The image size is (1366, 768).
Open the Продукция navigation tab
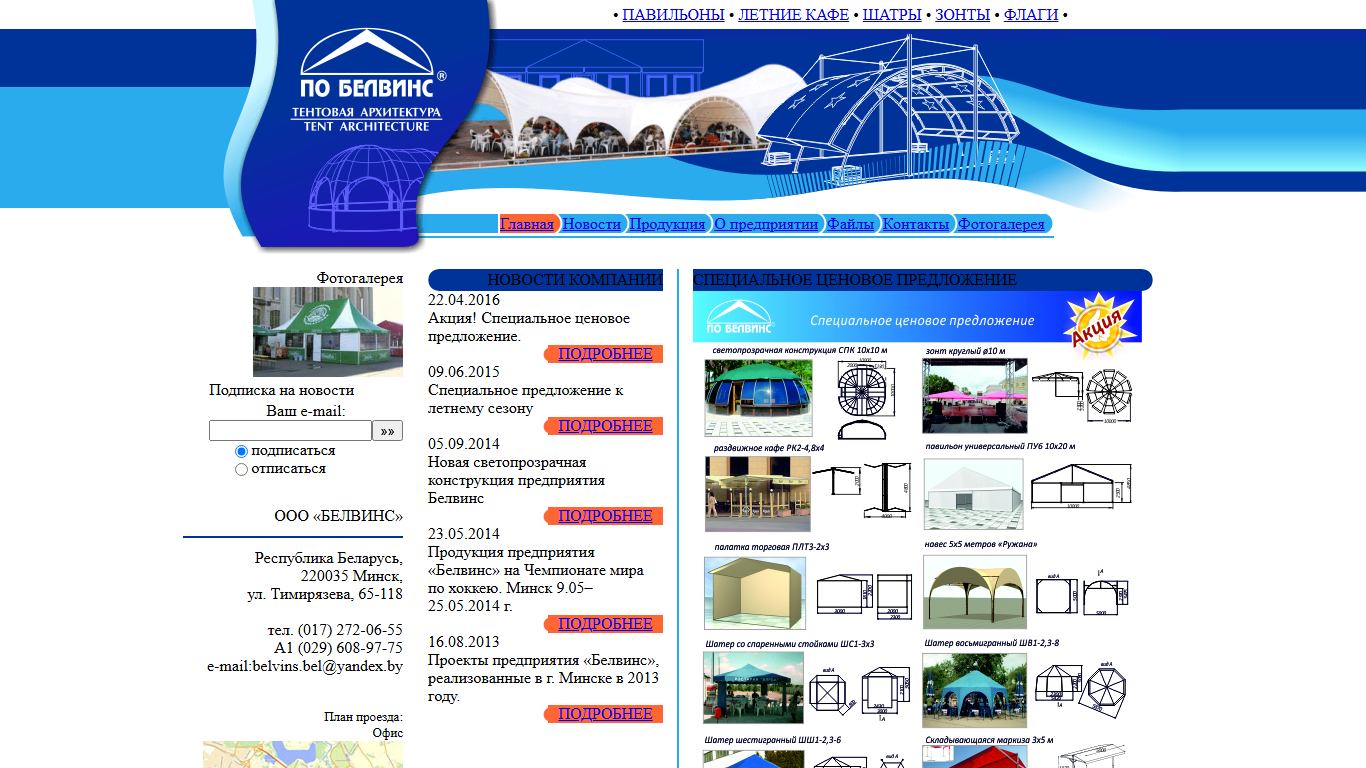pos(667,224)
